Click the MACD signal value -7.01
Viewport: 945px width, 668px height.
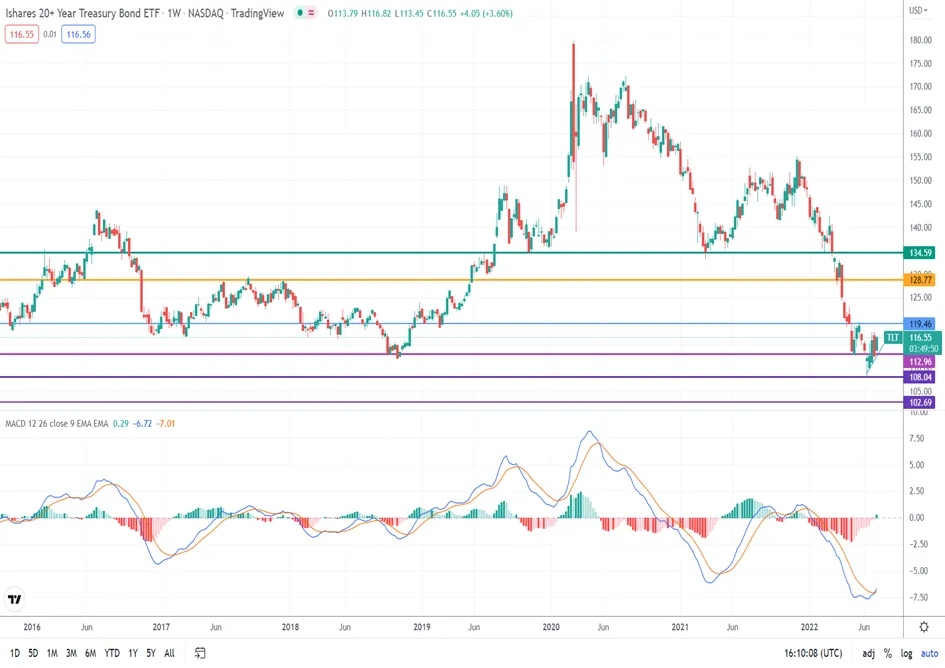166,424
